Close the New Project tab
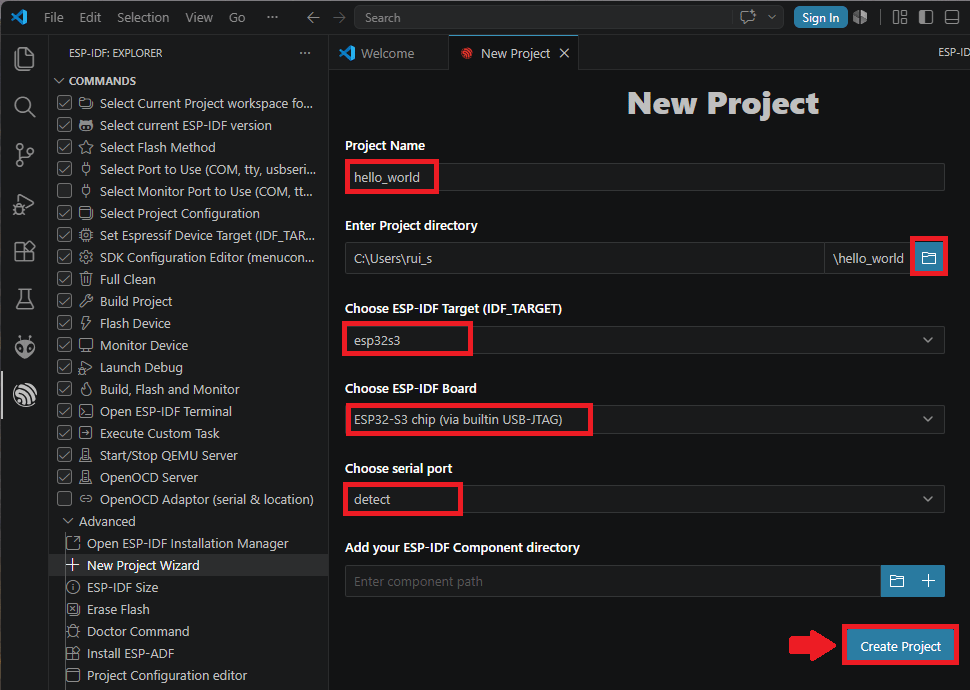 pos(564,53)
